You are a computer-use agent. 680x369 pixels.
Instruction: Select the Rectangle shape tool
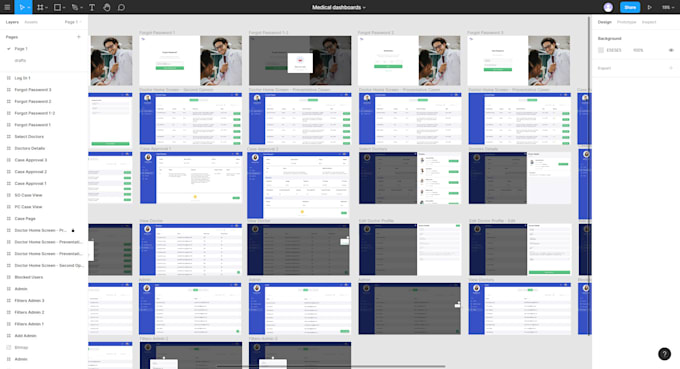(57, 7)
